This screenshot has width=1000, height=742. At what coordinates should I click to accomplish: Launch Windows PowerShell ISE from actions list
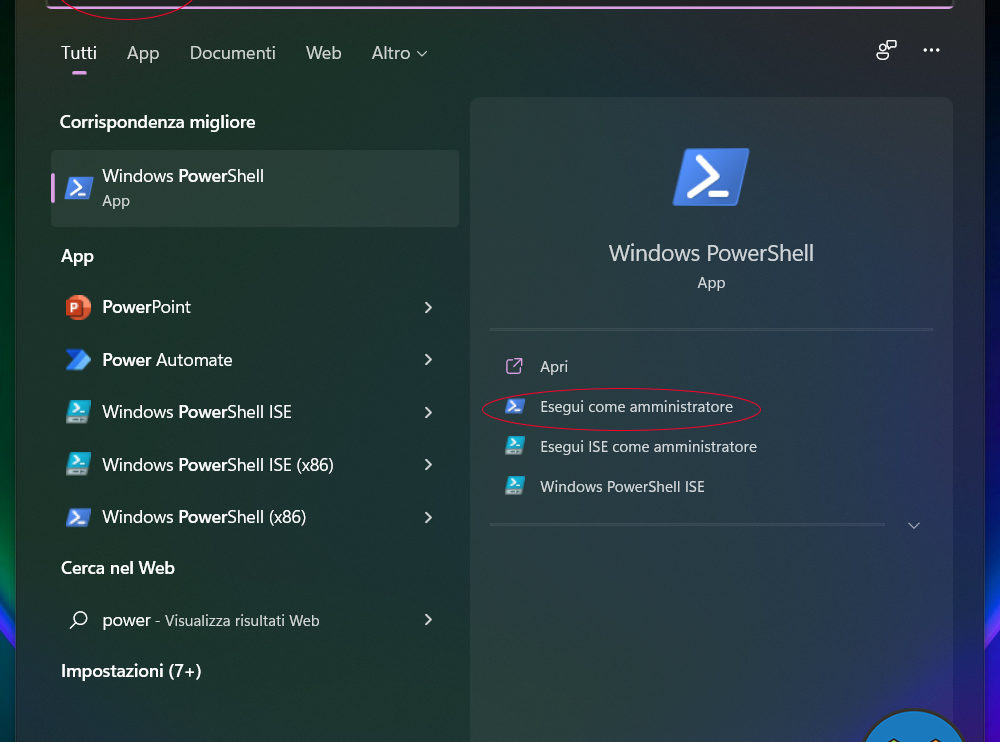tap(622, 487)
